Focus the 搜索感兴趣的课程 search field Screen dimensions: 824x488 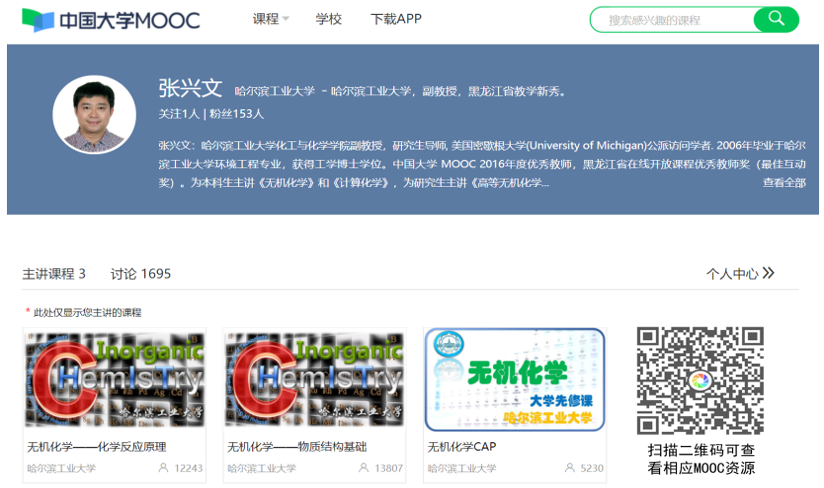click(x=673, y=20)
